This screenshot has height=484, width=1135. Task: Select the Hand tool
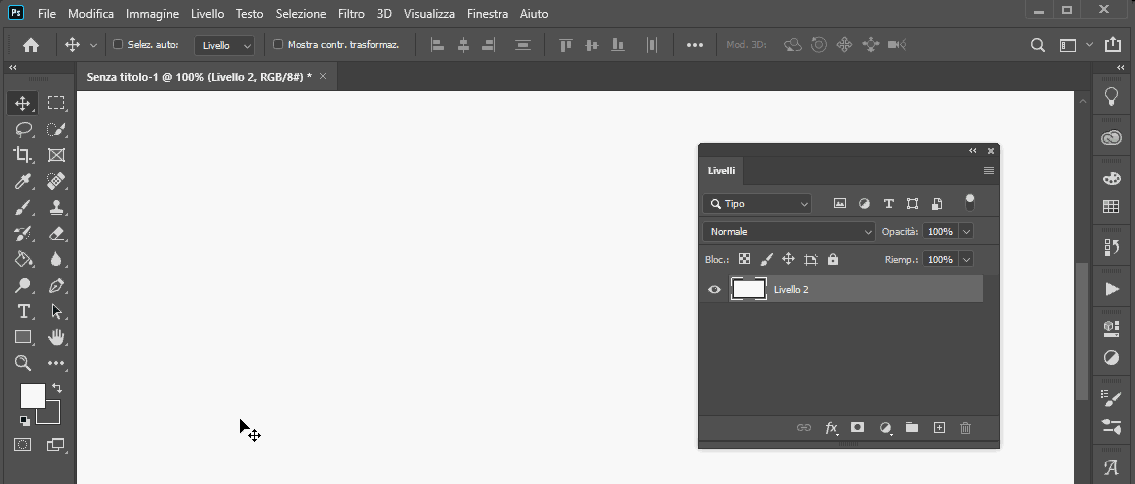56,337
